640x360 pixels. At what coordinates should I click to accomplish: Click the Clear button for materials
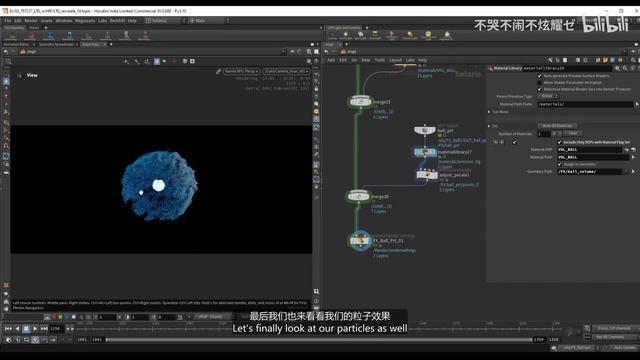tap(573, 133)
